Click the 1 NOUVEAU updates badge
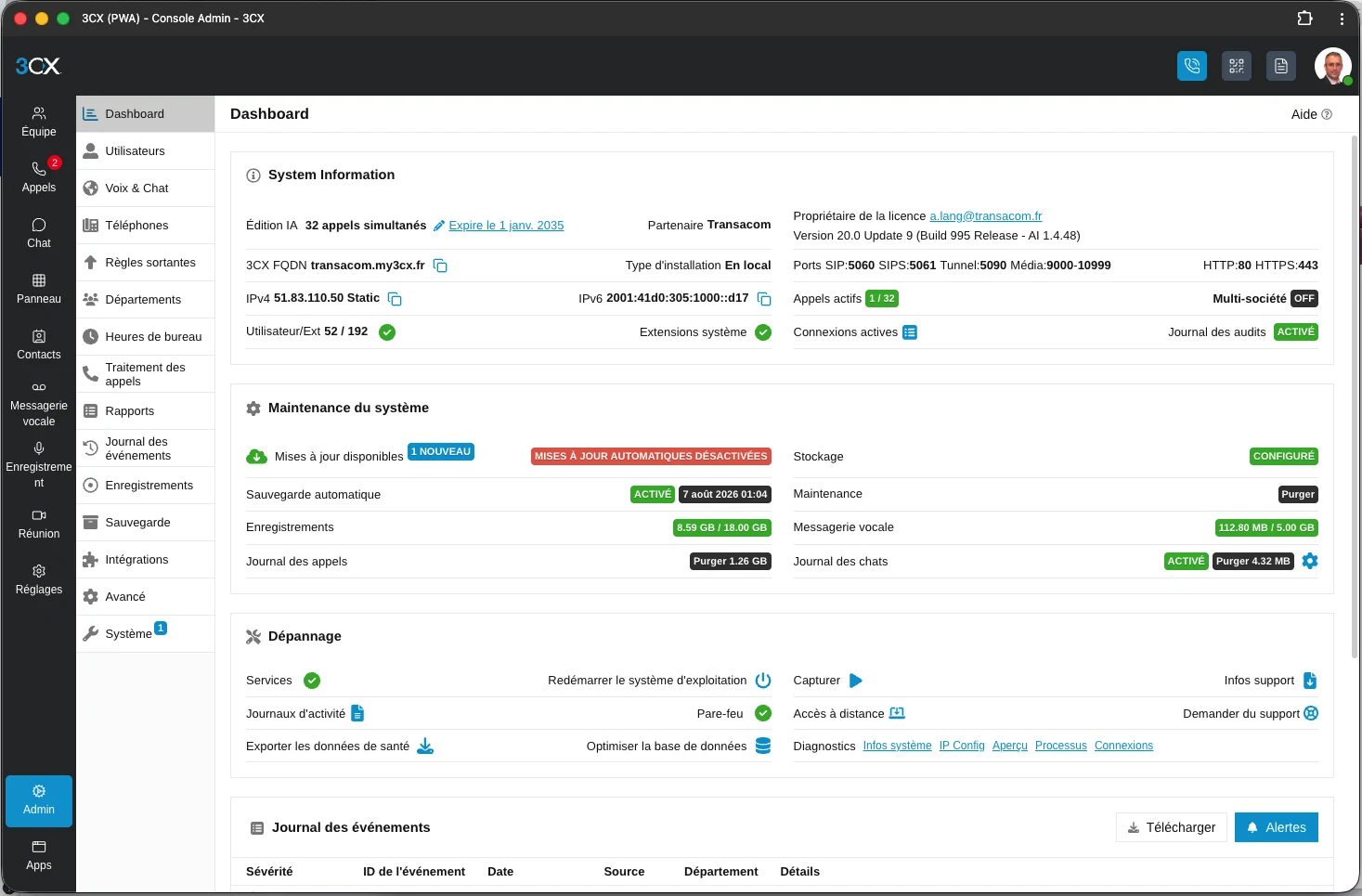The height and width of the screenshot is (896, 1362). point(441,451)
